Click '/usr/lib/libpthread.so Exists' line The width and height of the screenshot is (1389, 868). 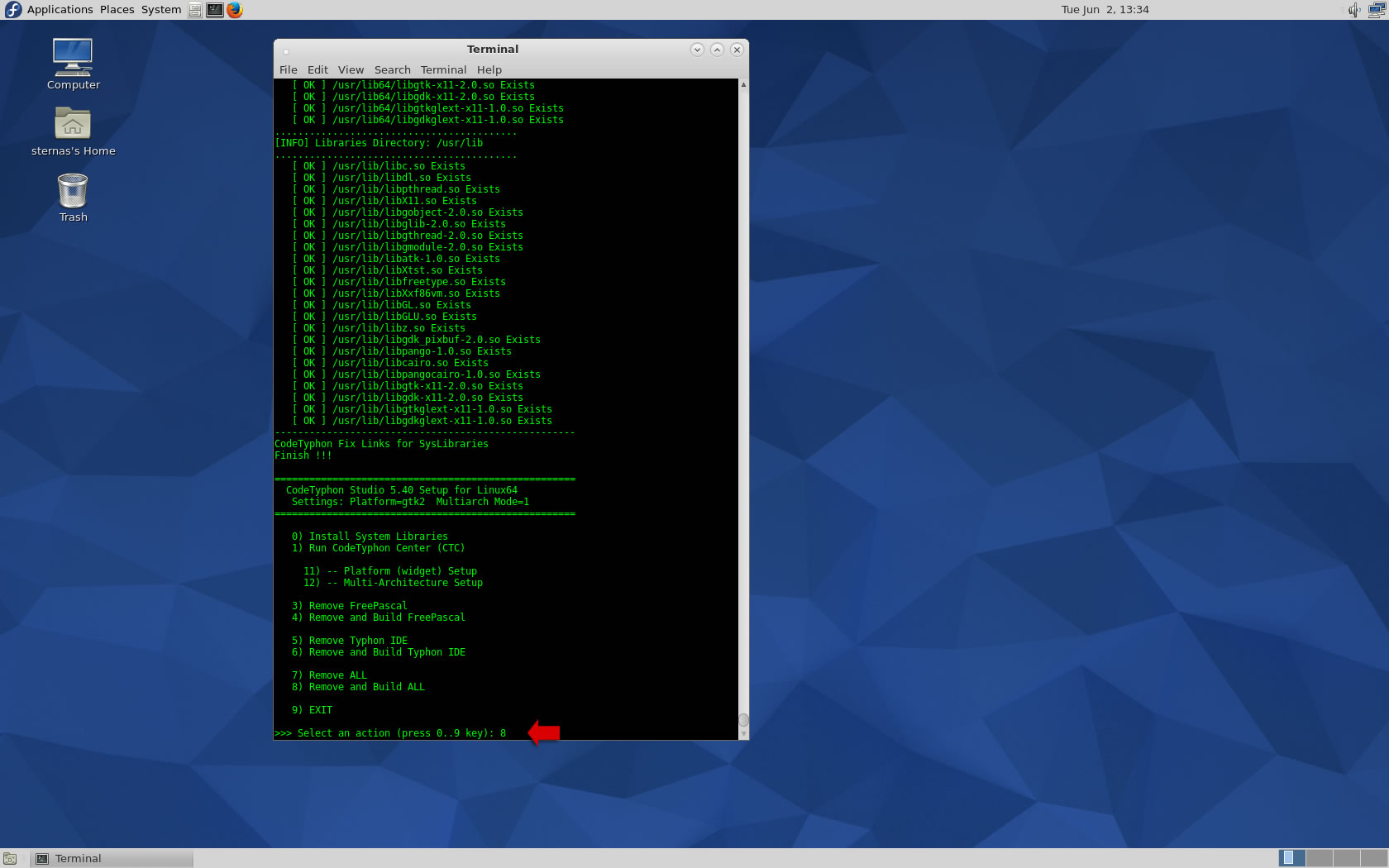(396, 189)
